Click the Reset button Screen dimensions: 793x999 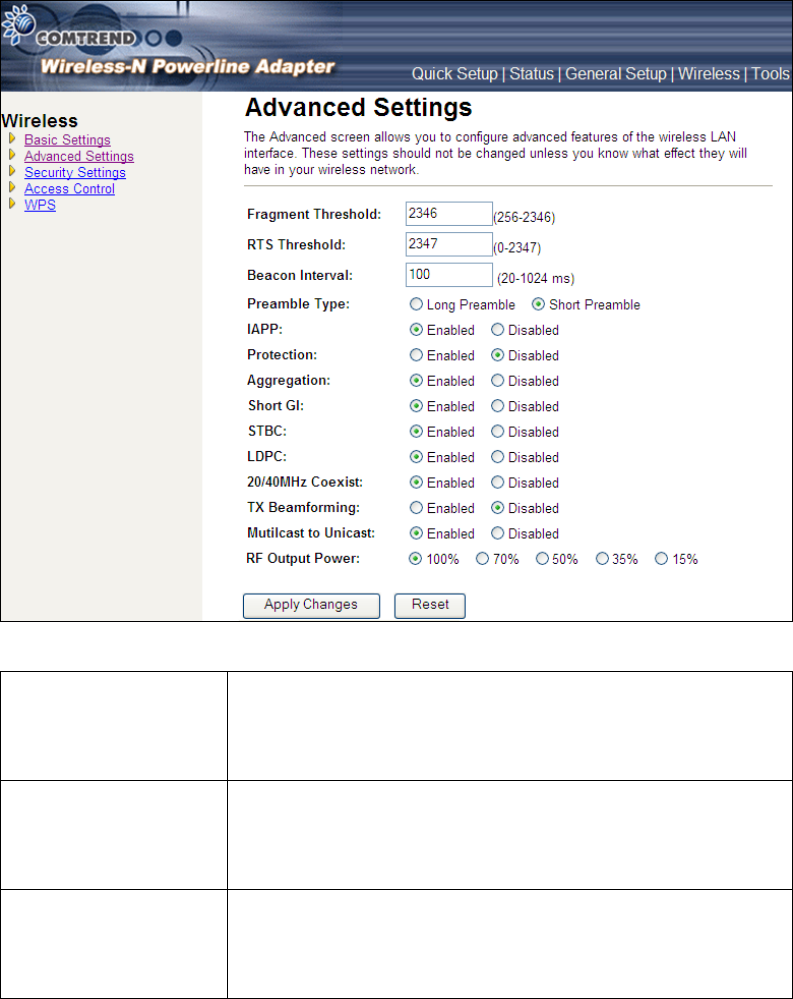[430, 605]
